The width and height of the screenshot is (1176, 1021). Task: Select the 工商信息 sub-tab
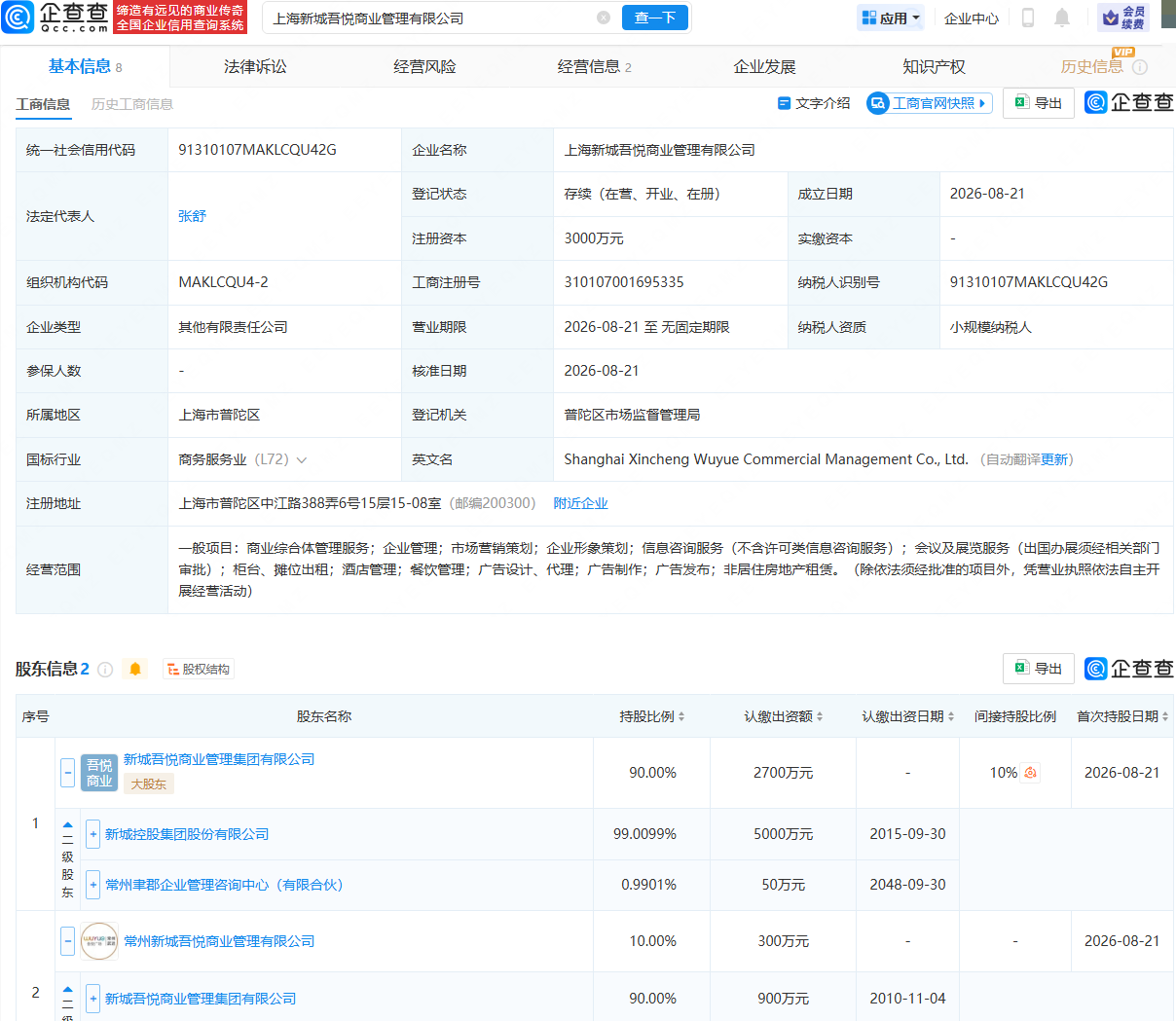pyautogui.click(x=43, y=104)
